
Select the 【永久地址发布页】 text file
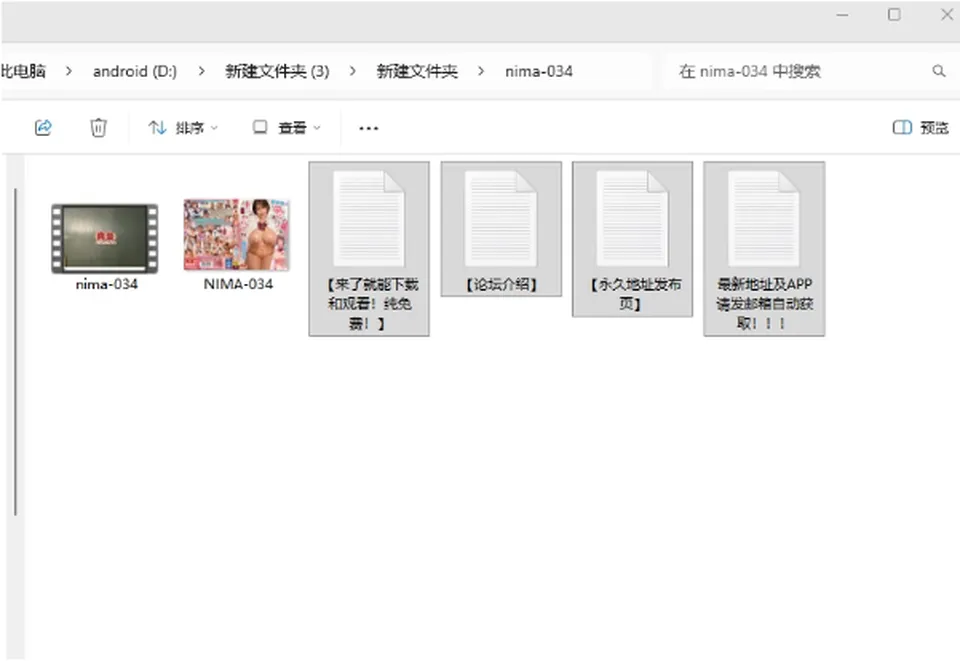[632, 239]
